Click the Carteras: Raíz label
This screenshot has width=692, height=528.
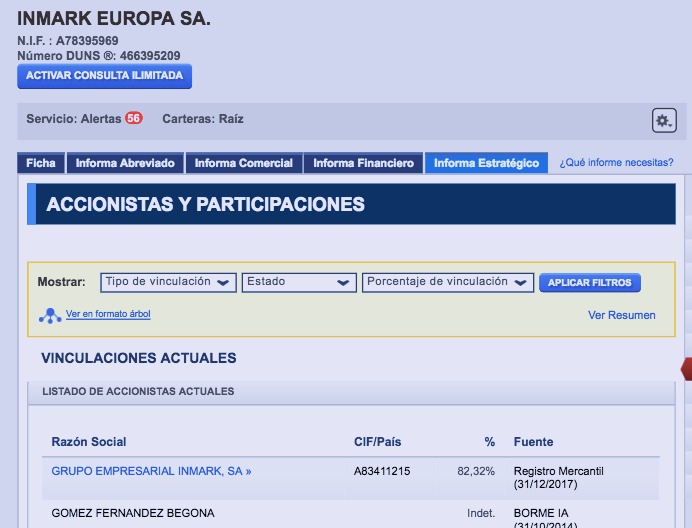(x=203, y=119)
